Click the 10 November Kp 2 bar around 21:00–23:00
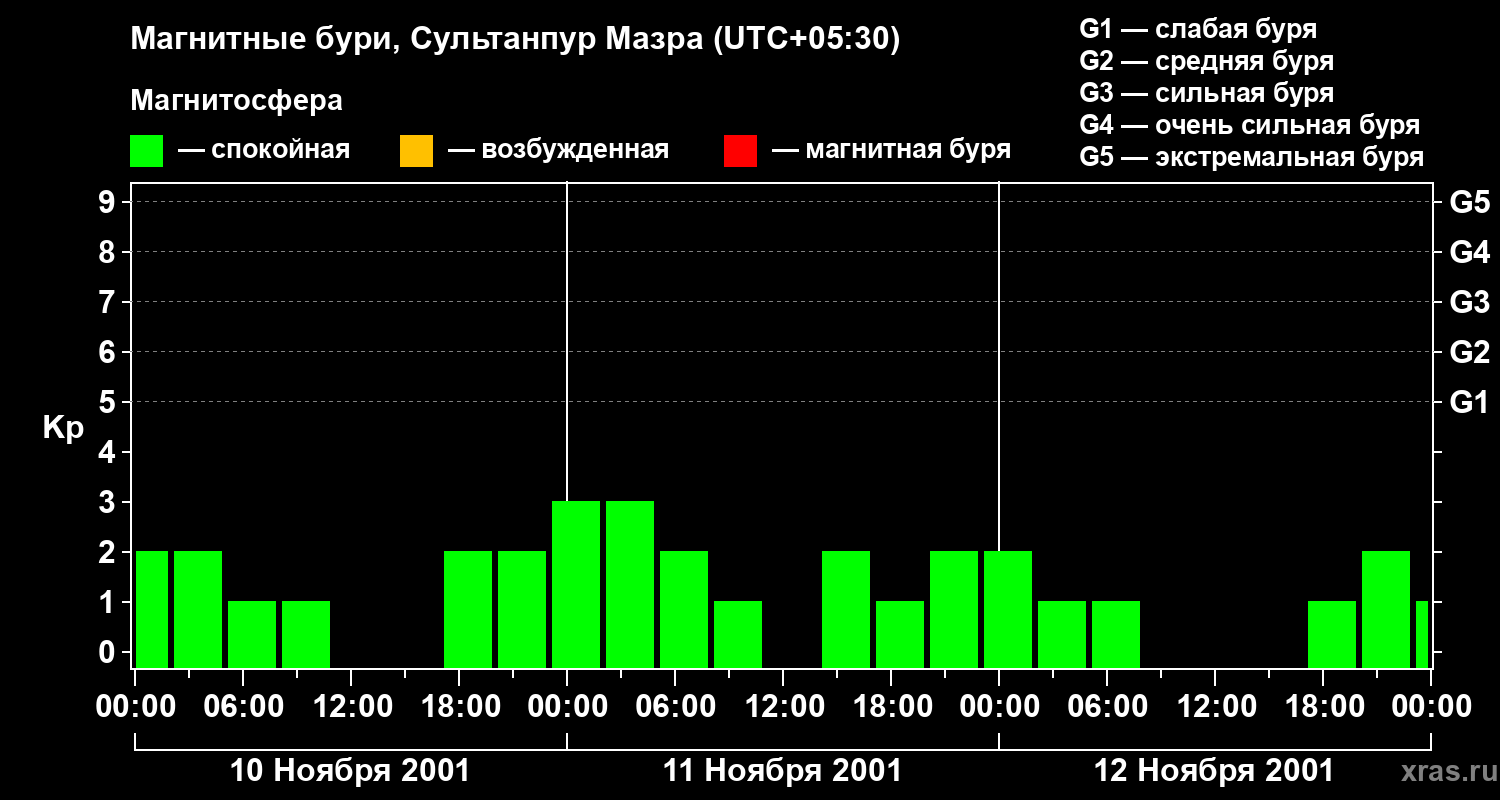The width and height of the screenshot is (1500, 800). click(x=522, y=609)
